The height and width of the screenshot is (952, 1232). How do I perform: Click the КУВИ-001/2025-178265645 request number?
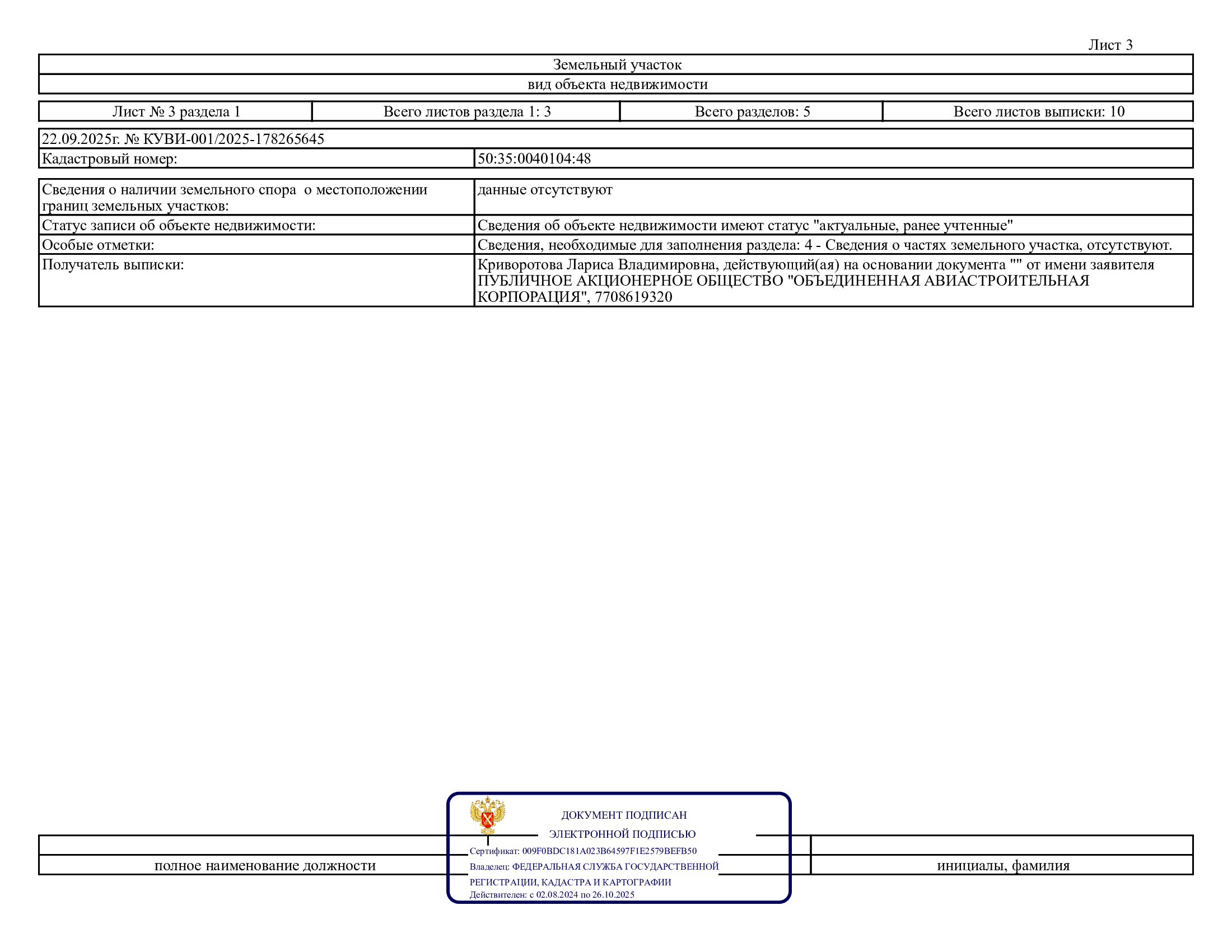(234, 139)
